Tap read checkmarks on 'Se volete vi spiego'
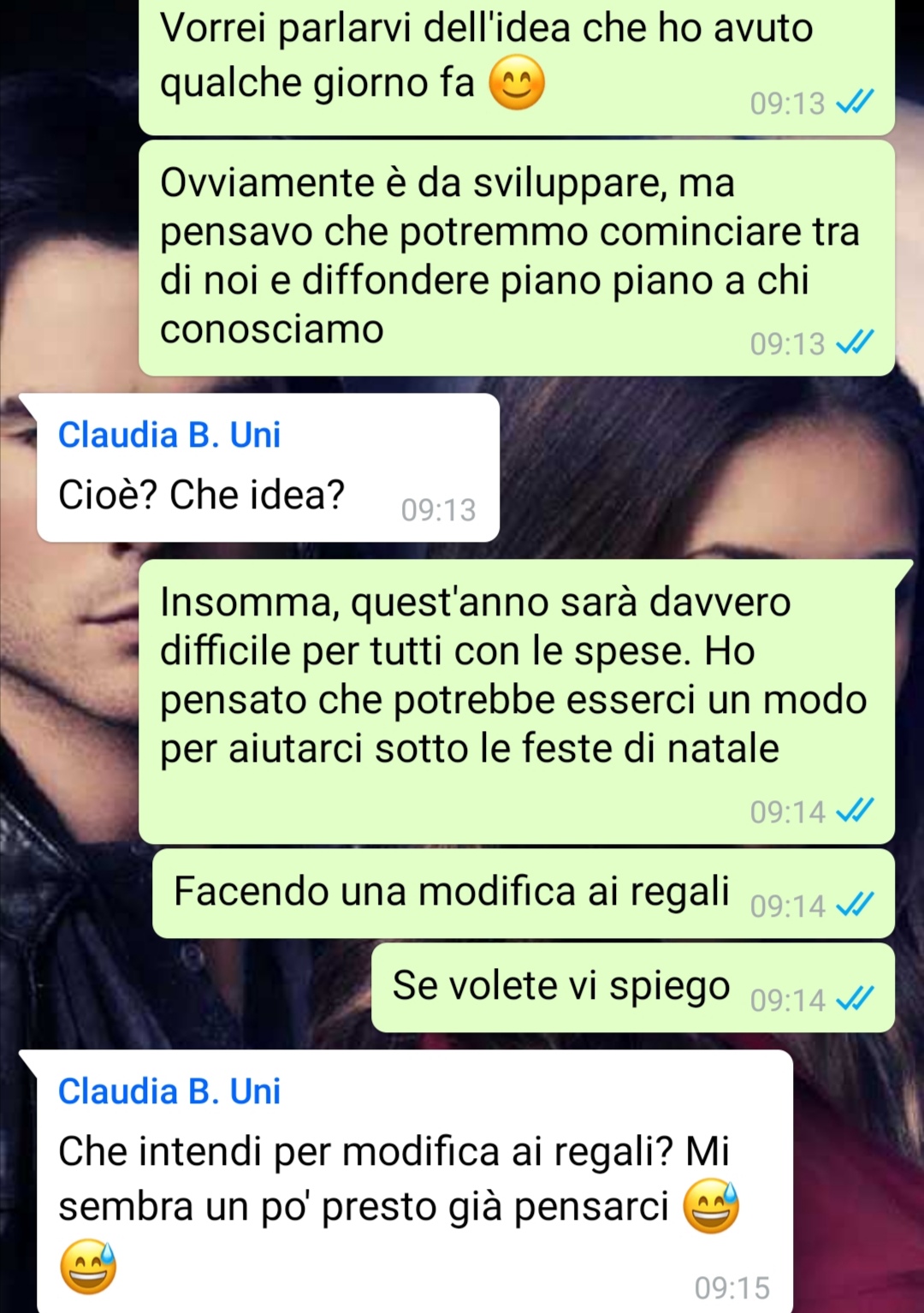Screen dimensions: 924x1313 click(855, 999)
